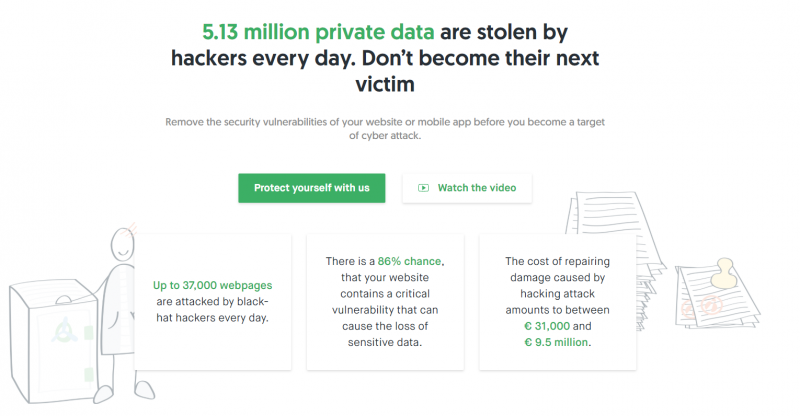Image resolution: width=800 pixels, height=416 pixels.
Task: Select the green 5.13 million private data headline
Action: click(318, 32)
